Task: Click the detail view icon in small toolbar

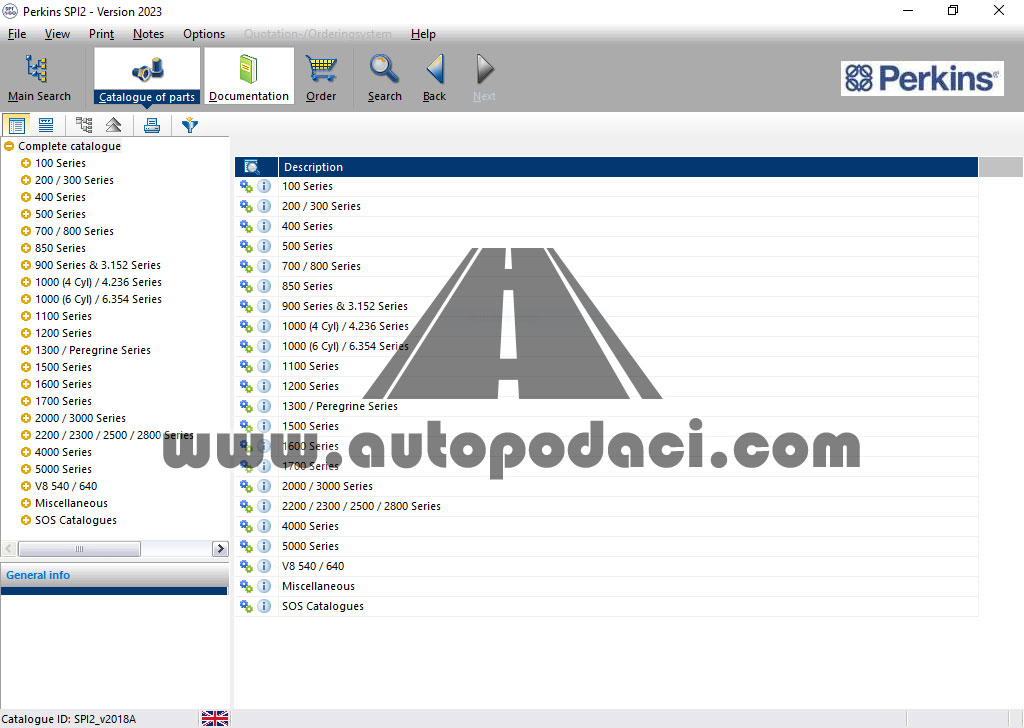Action: click(x=46, y=124)
